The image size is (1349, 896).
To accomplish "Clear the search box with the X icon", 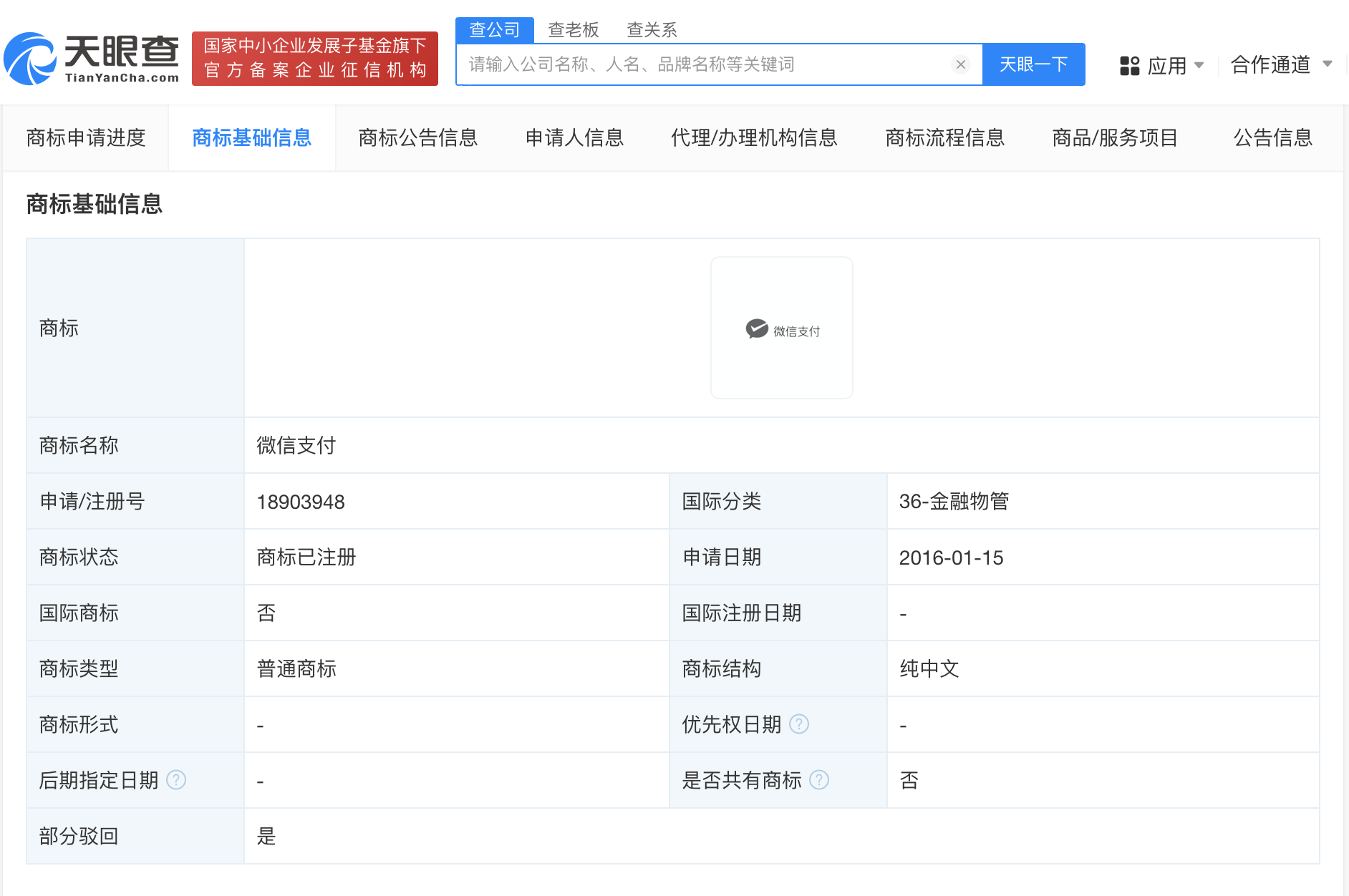I will (960, 64).
